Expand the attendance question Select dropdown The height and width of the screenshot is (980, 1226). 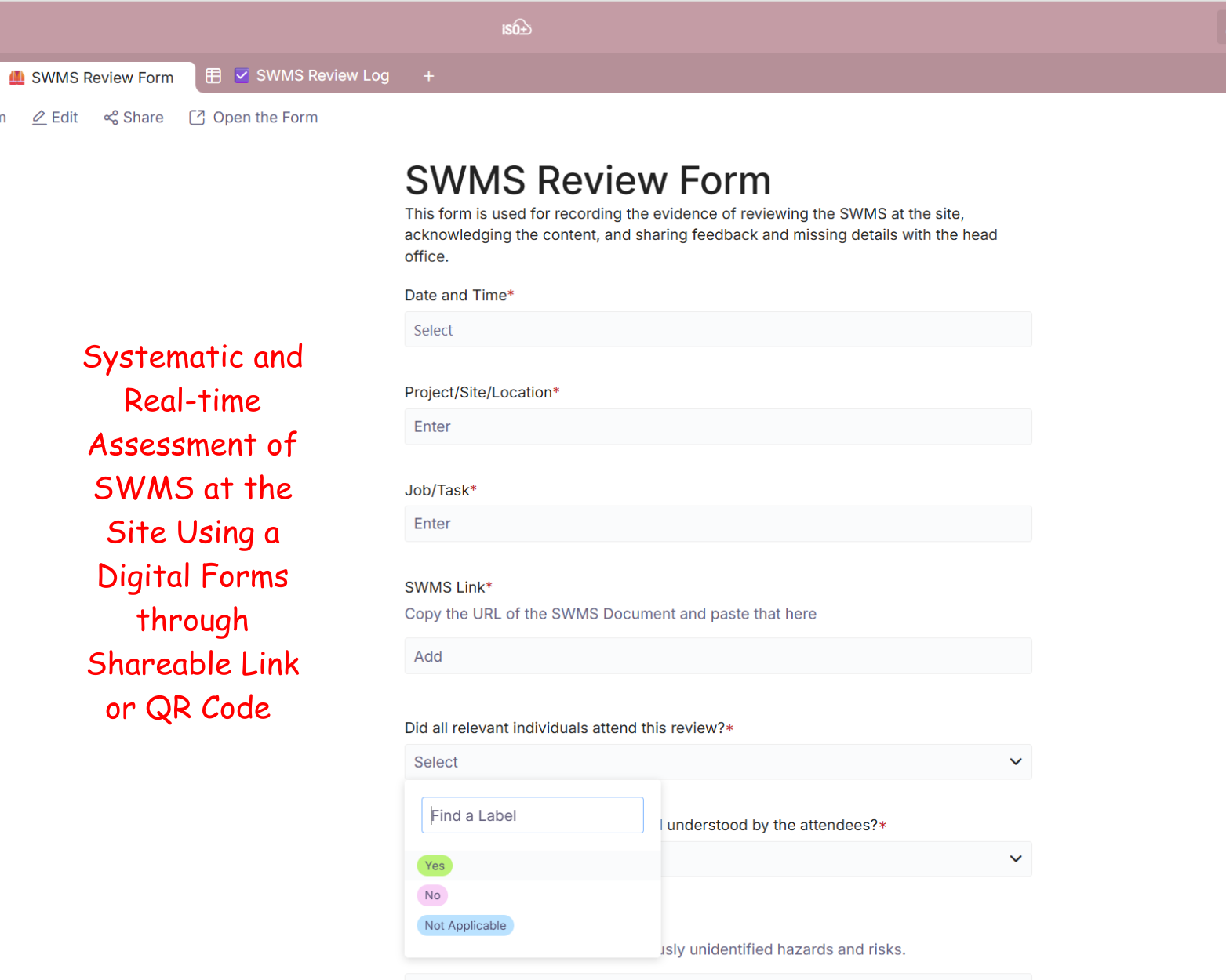(717, 762)
